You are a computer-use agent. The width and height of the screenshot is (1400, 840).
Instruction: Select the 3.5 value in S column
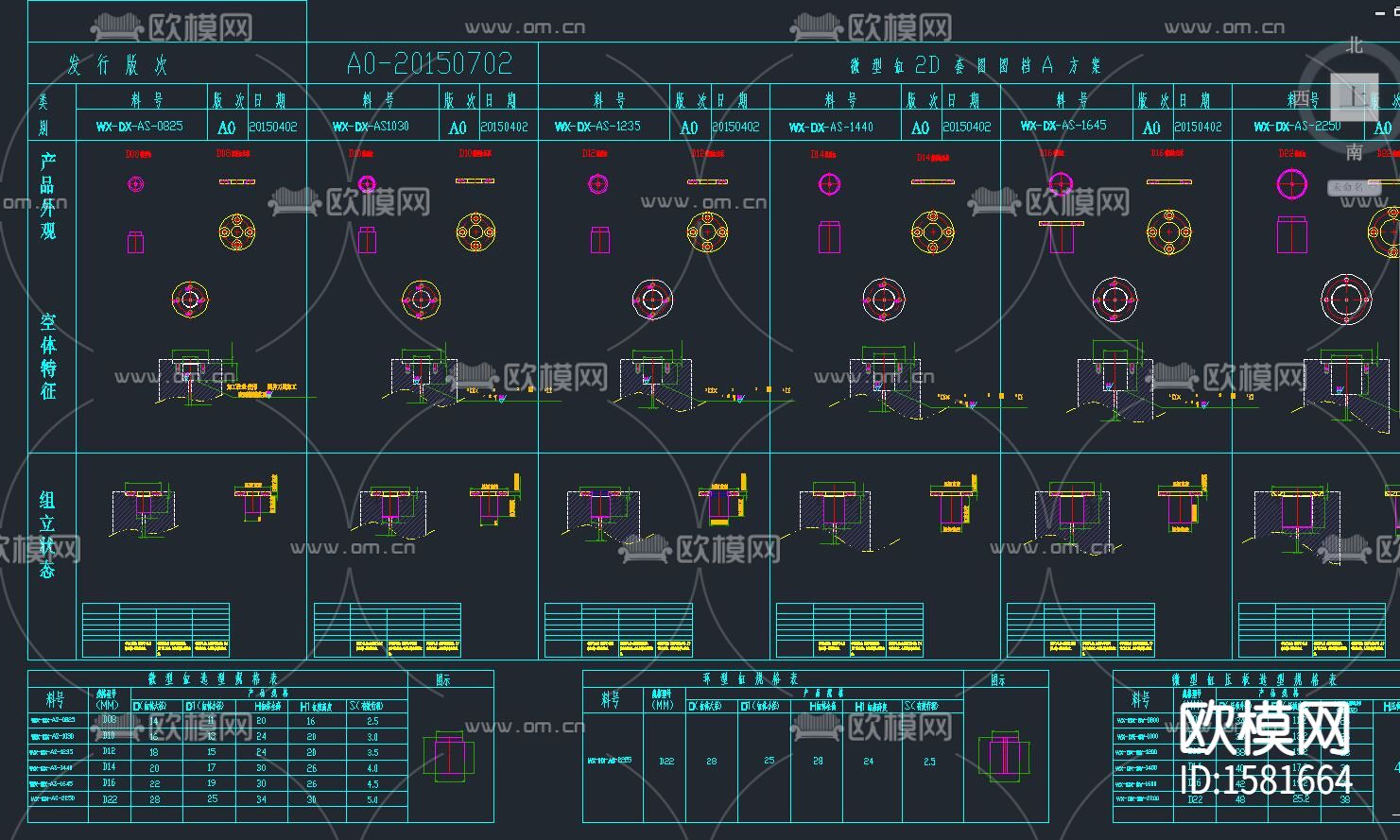[372, 752]
